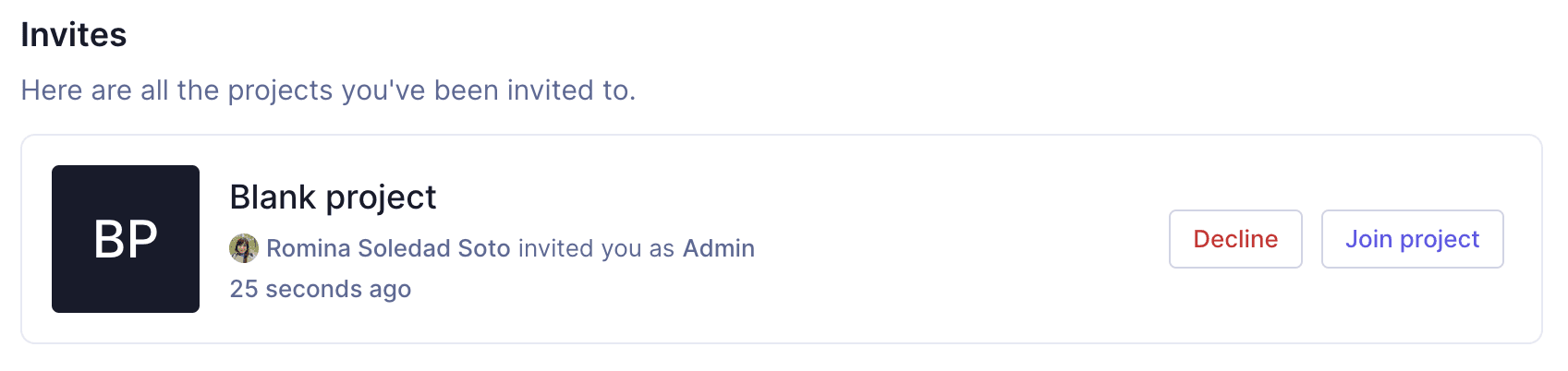Click the Invites heading

(x=74, y=35)
